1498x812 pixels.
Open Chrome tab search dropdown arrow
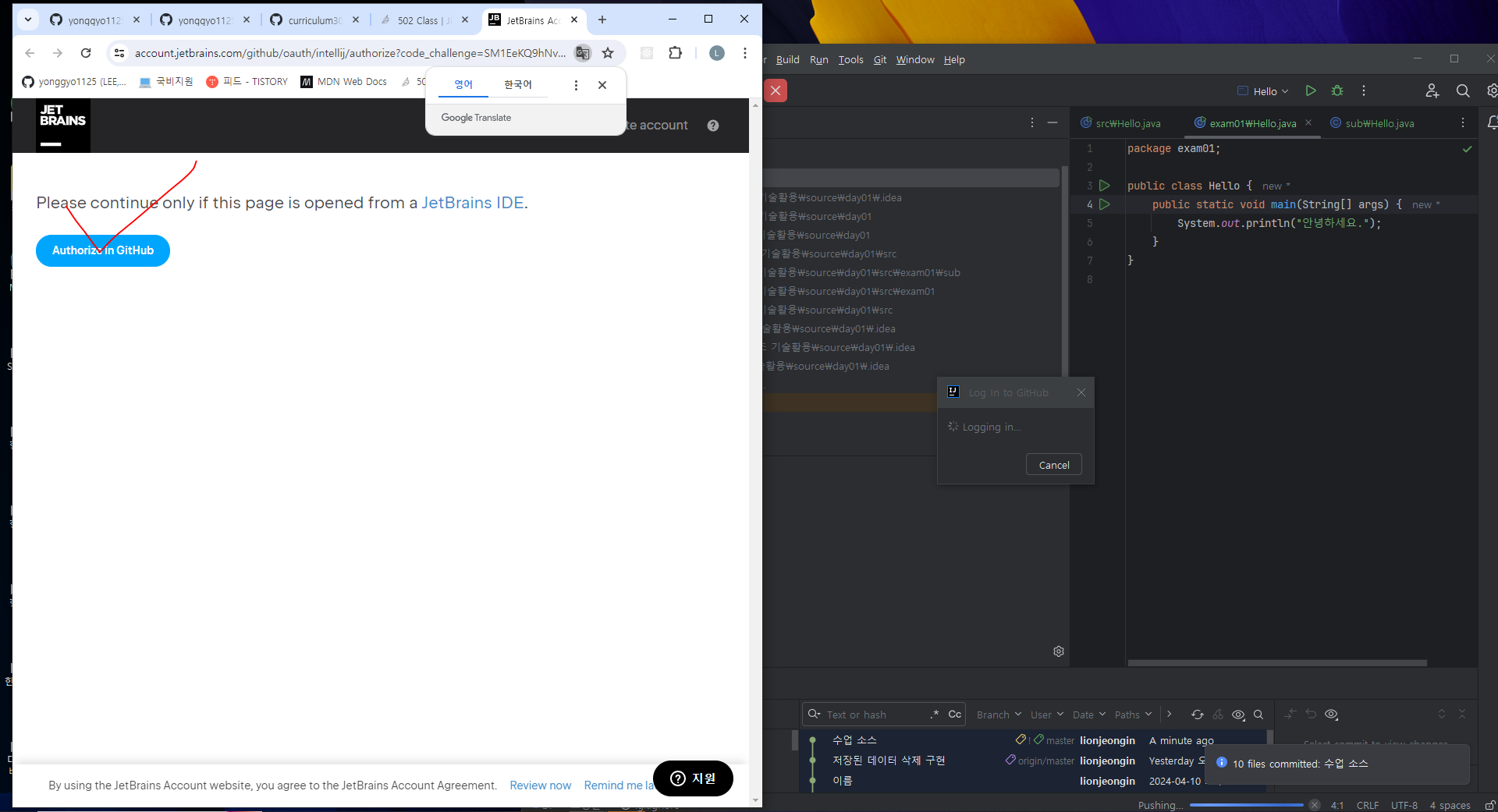[x=28, y=20]
